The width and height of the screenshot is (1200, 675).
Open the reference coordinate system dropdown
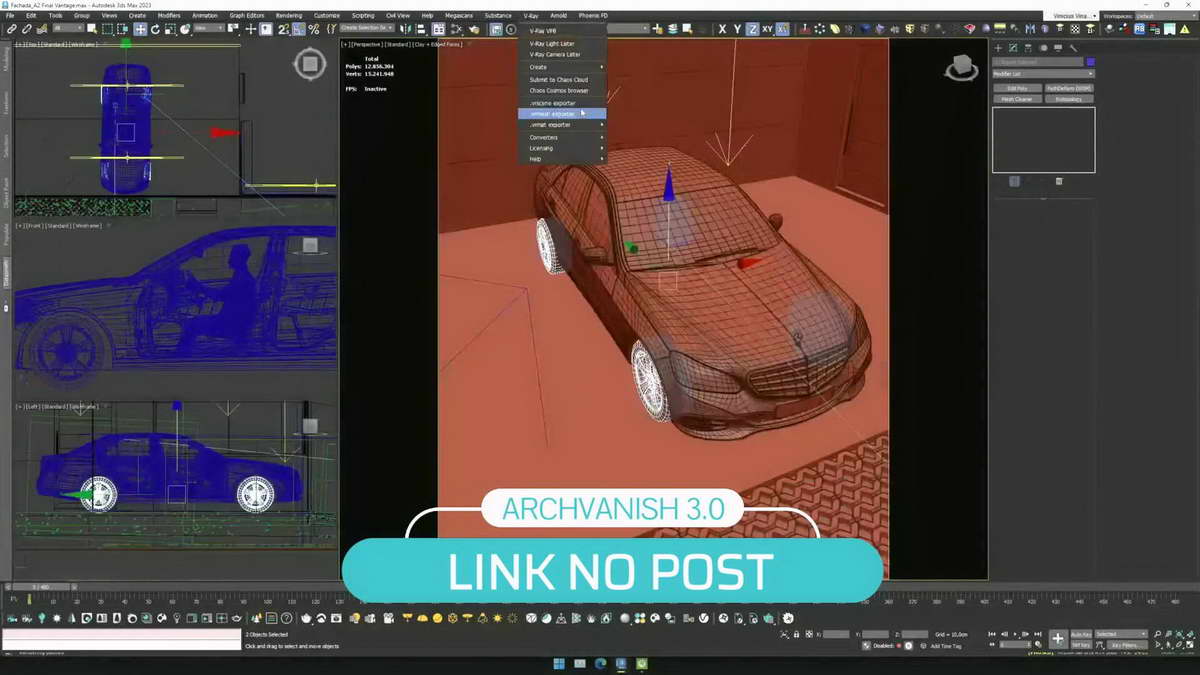pyautogui.click(x=209, y=29)
